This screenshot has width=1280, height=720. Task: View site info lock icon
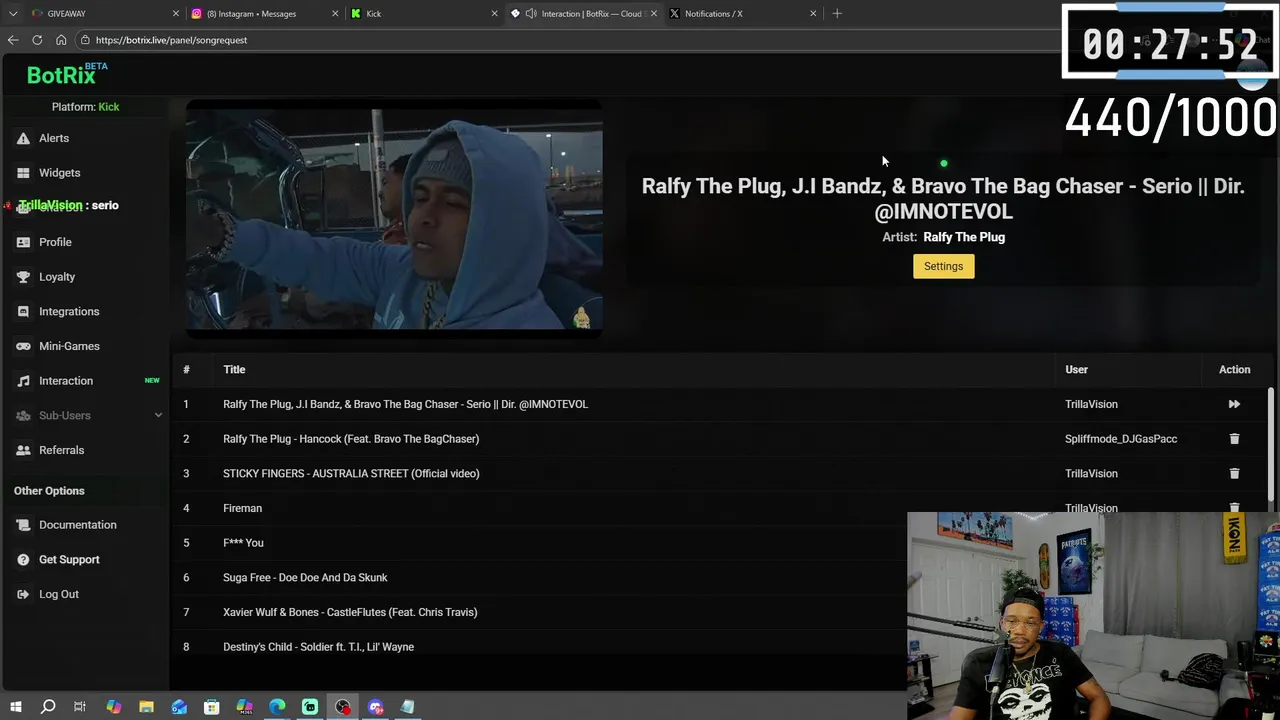click(86, 40)
